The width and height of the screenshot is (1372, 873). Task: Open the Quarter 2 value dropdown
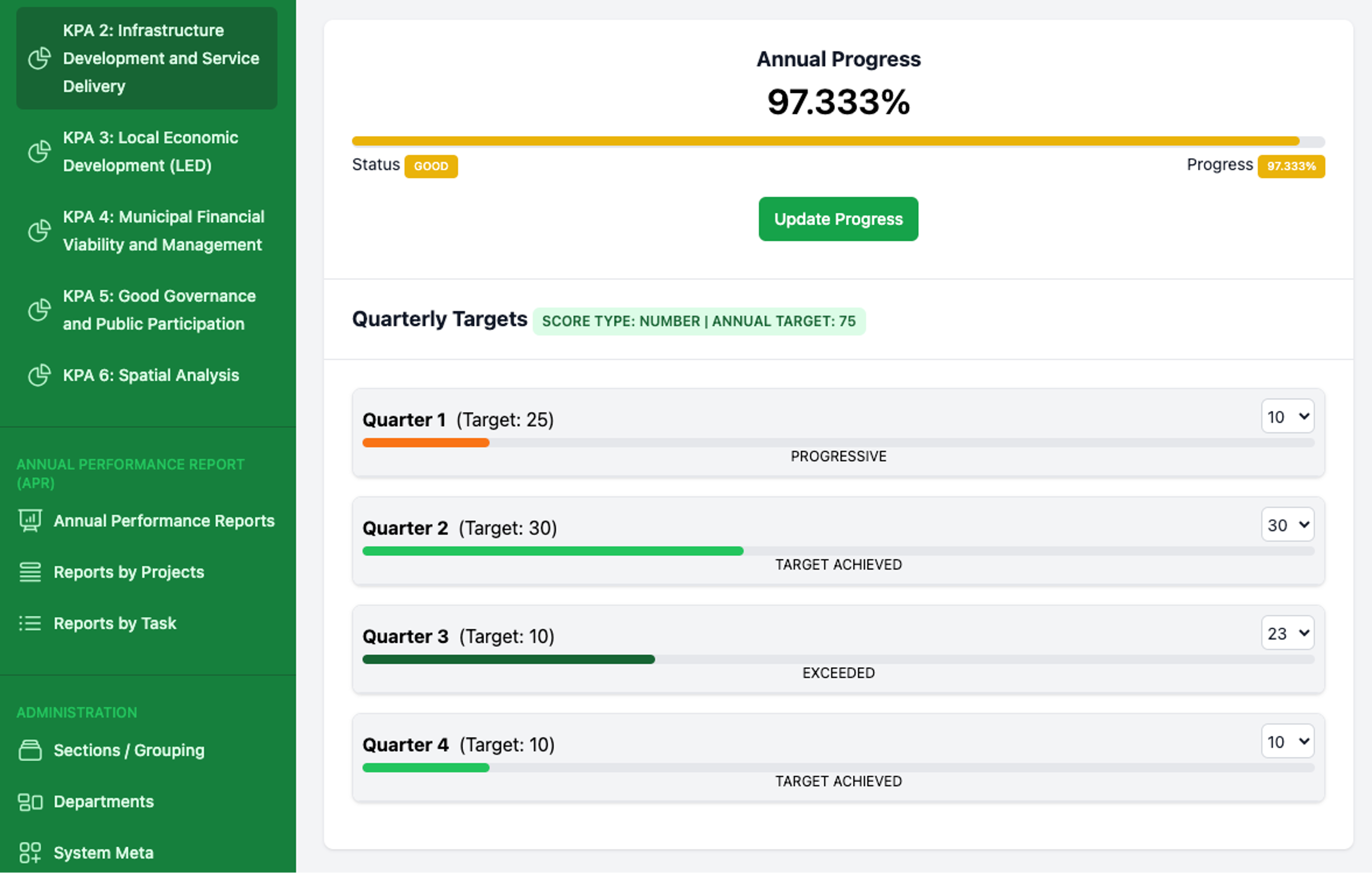[x=1288, y=525]
